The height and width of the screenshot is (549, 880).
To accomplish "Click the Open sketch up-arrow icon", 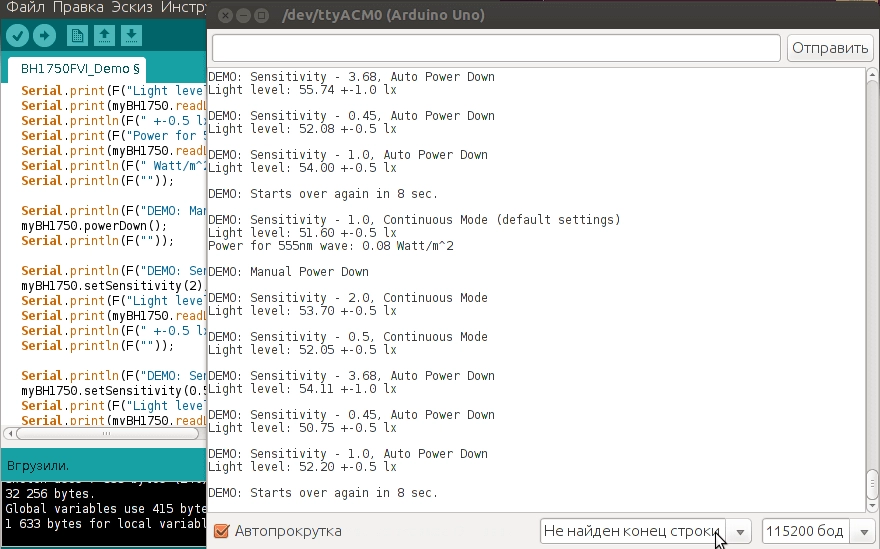I will pyautogui.click(x=104, y=36).
